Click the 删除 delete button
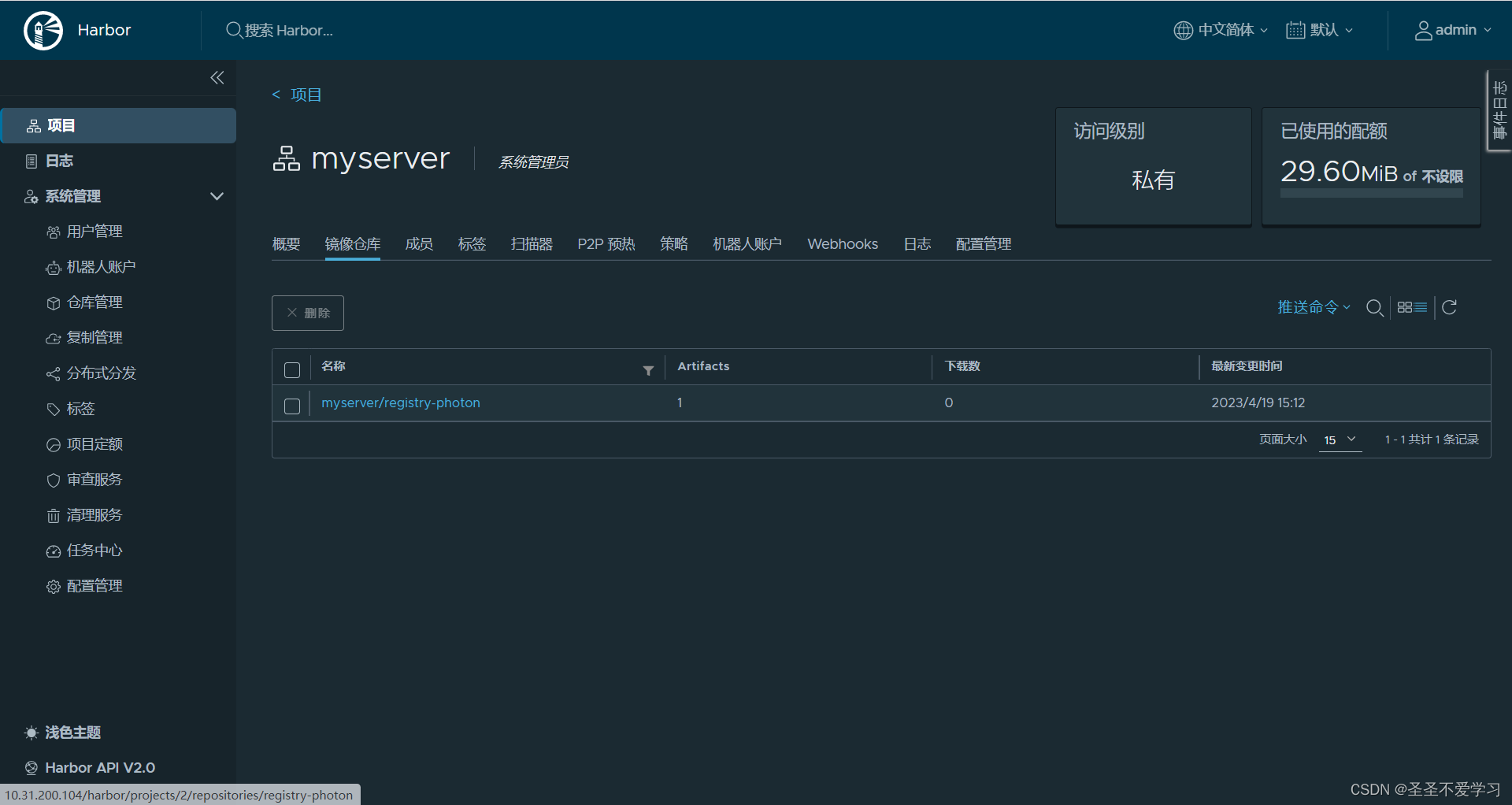Image resolution: width=1512 pixels, height=805 pixels. point(308,313)
